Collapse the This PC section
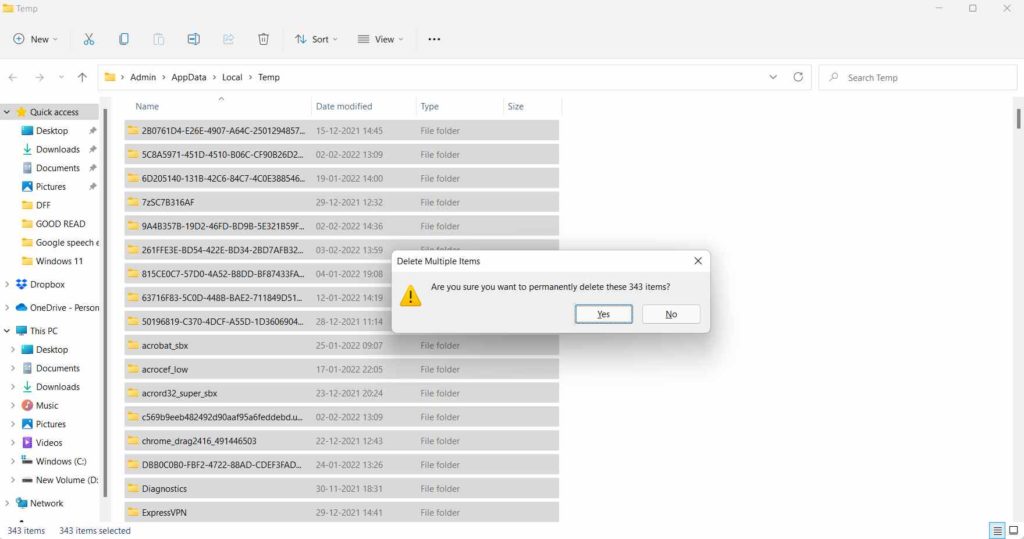The width and height of the screenshot is (1024, 539). pos(7,331)
